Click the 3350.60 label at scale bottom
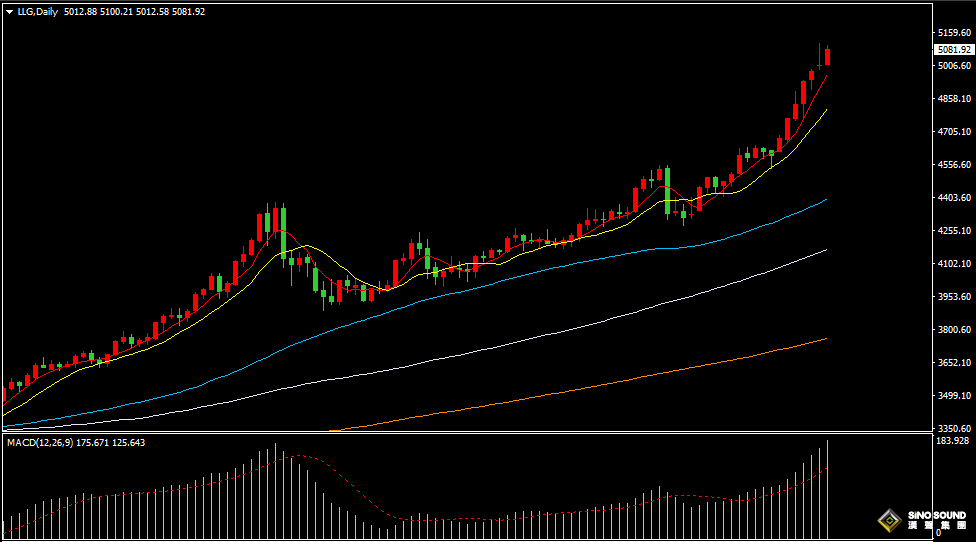This screenshot has height=542, width=976. pos(952,428)
